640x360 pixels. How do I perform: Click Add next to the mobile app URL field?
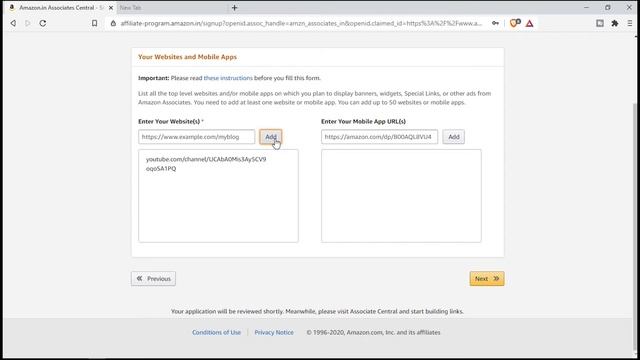[x=453, y=137]
